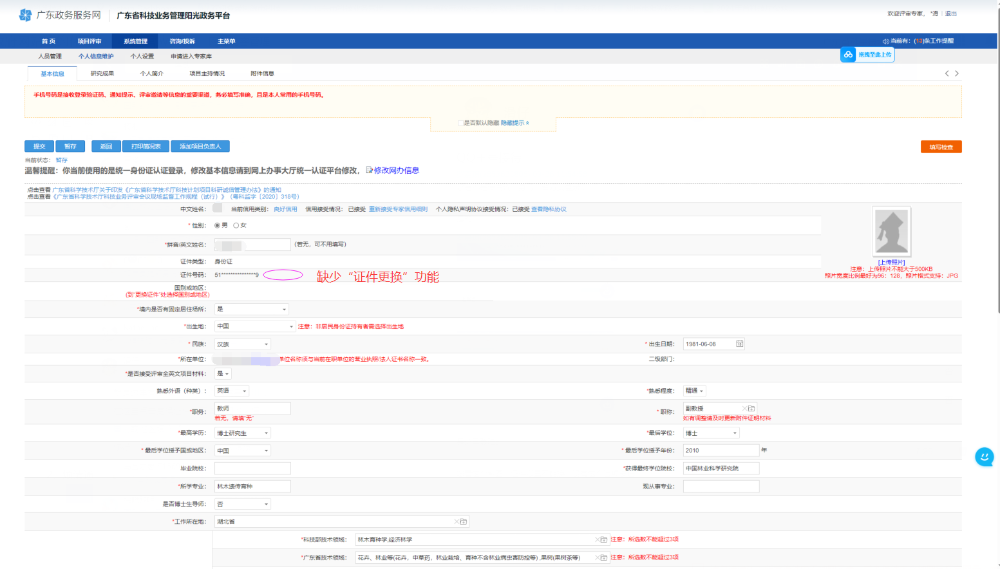Open the calendar picker for 出生日期
Image resolution: width=1000 pixels, height=569 pixels.
[x=739, y=343]
